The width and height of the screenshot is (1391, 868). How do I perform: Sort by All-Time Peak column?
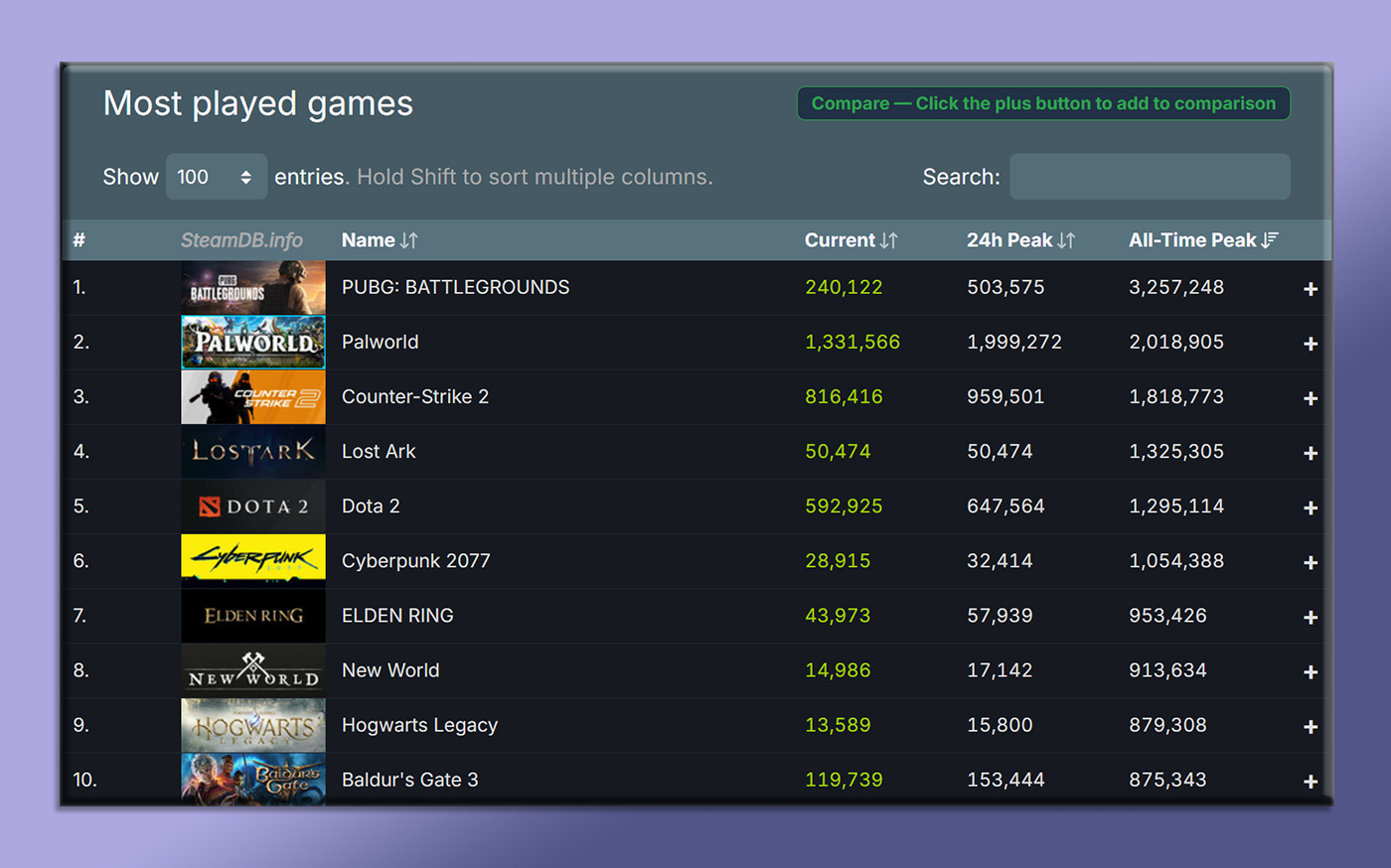[x=1202, y=240]
